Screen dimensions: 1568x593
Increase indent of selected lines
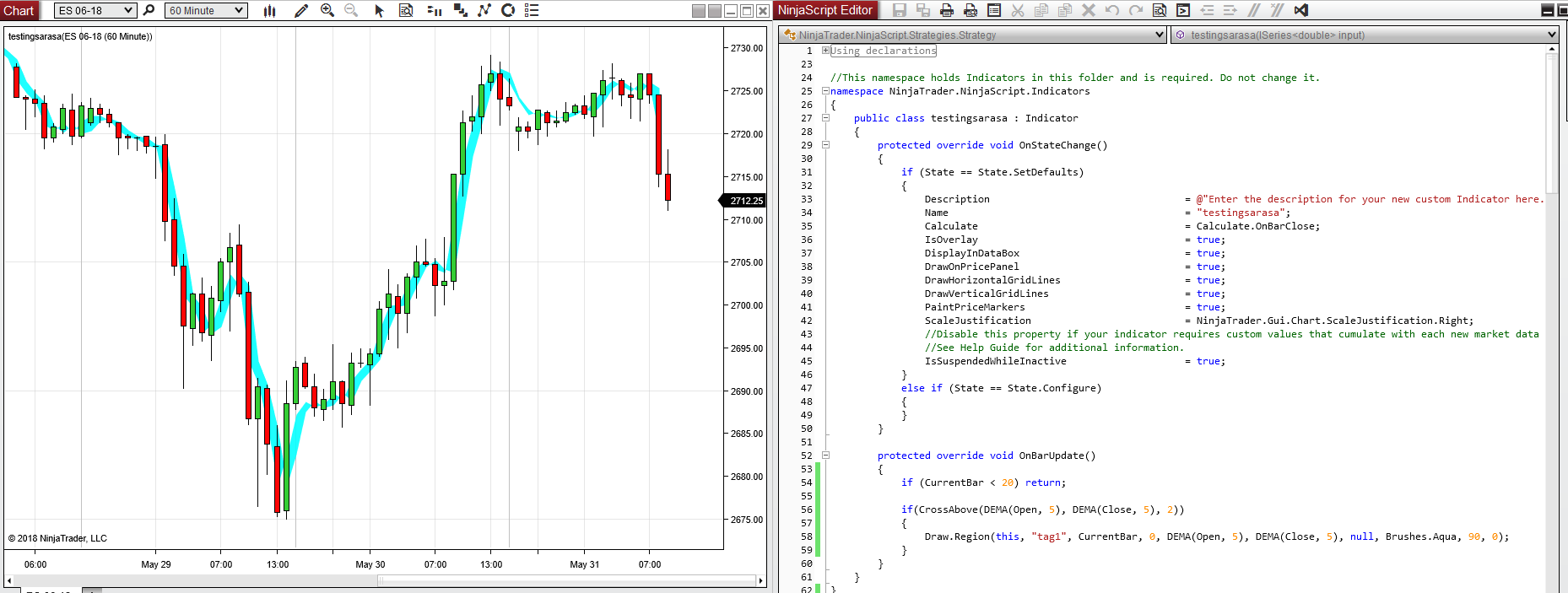[x=1230, y=10]
